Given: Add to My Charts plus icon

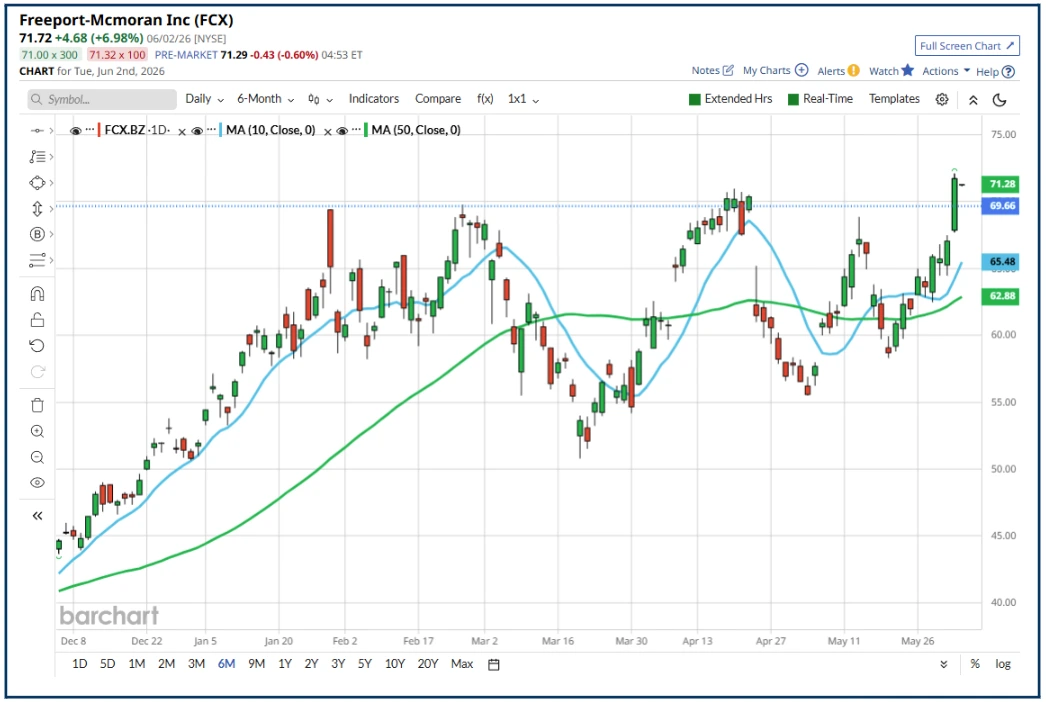Looking at the screenshot, I should (802, 70).
